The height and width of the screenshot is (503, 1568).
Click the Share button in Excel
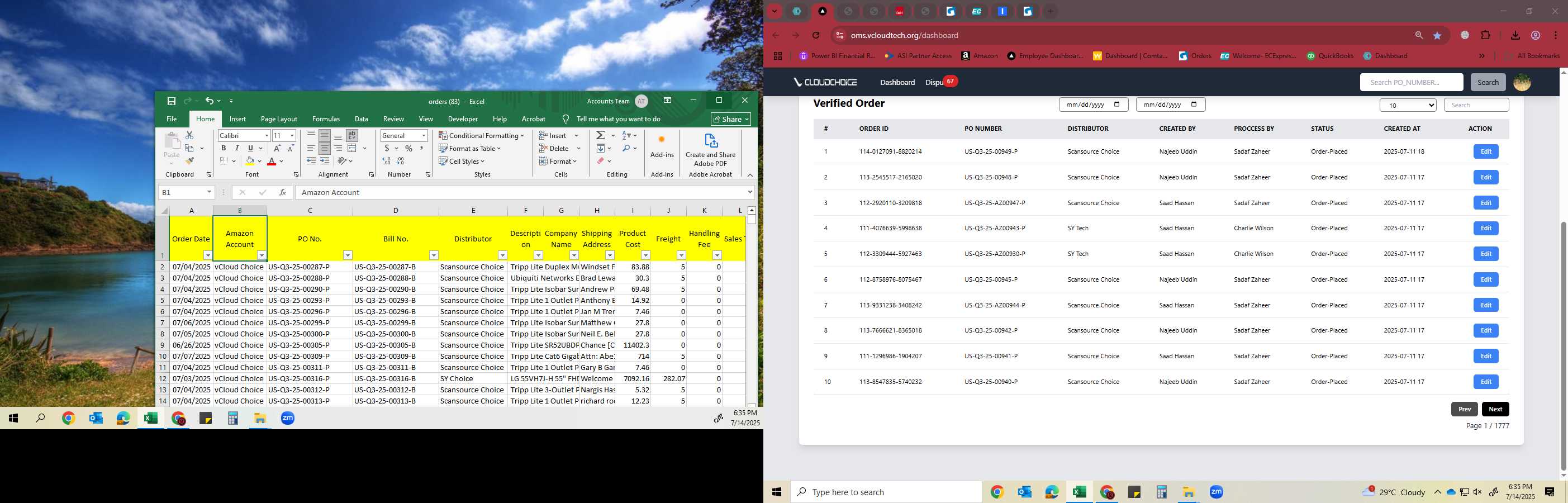(731, 118)
